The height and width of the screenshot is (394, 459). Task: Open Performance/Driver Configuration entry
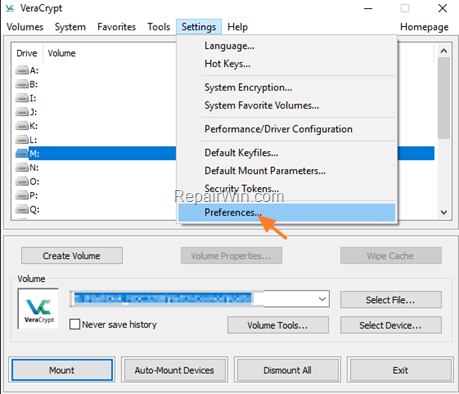287,129
